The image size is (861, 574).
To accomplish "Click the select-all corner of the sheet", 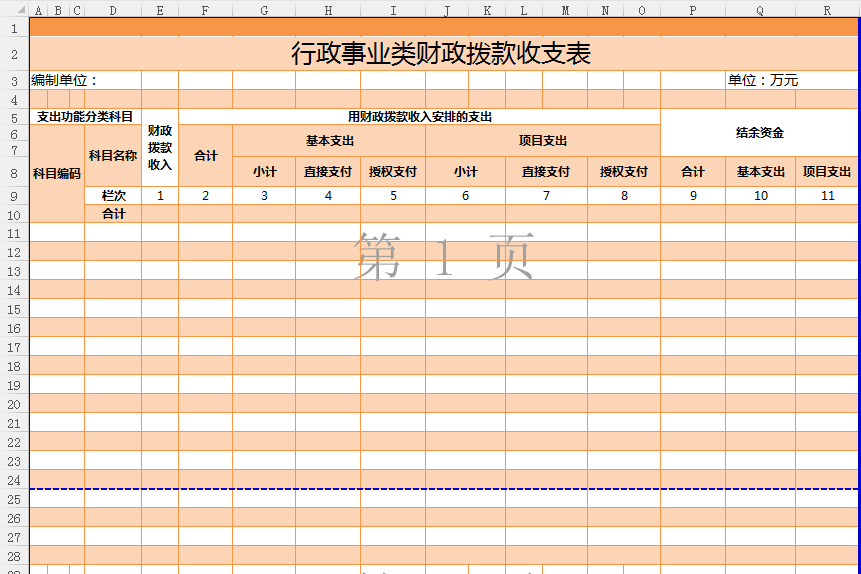I will (14, 10).
